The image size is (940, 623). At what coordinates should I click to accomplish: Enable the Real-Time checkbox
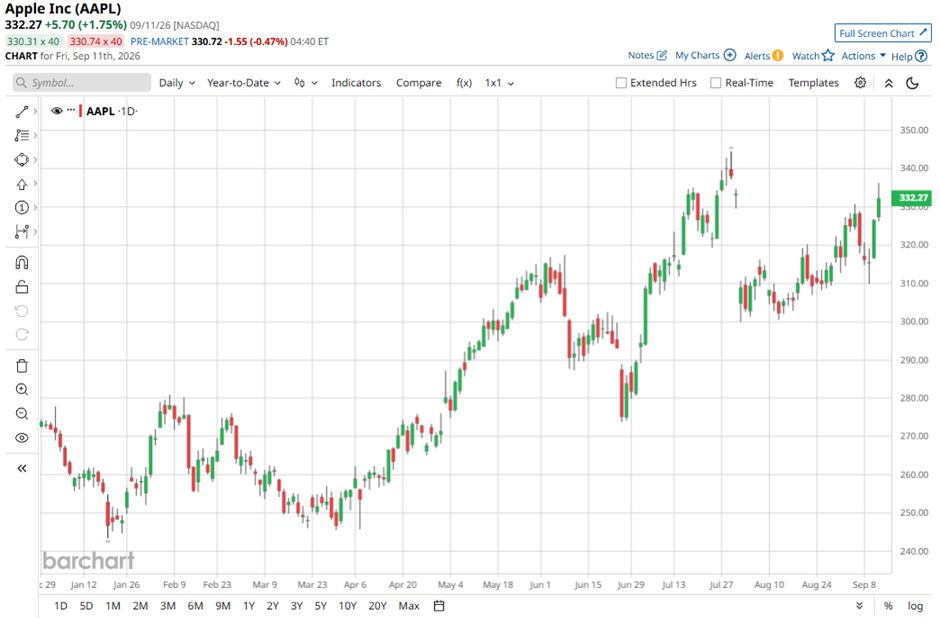click(x=715, y=83)
